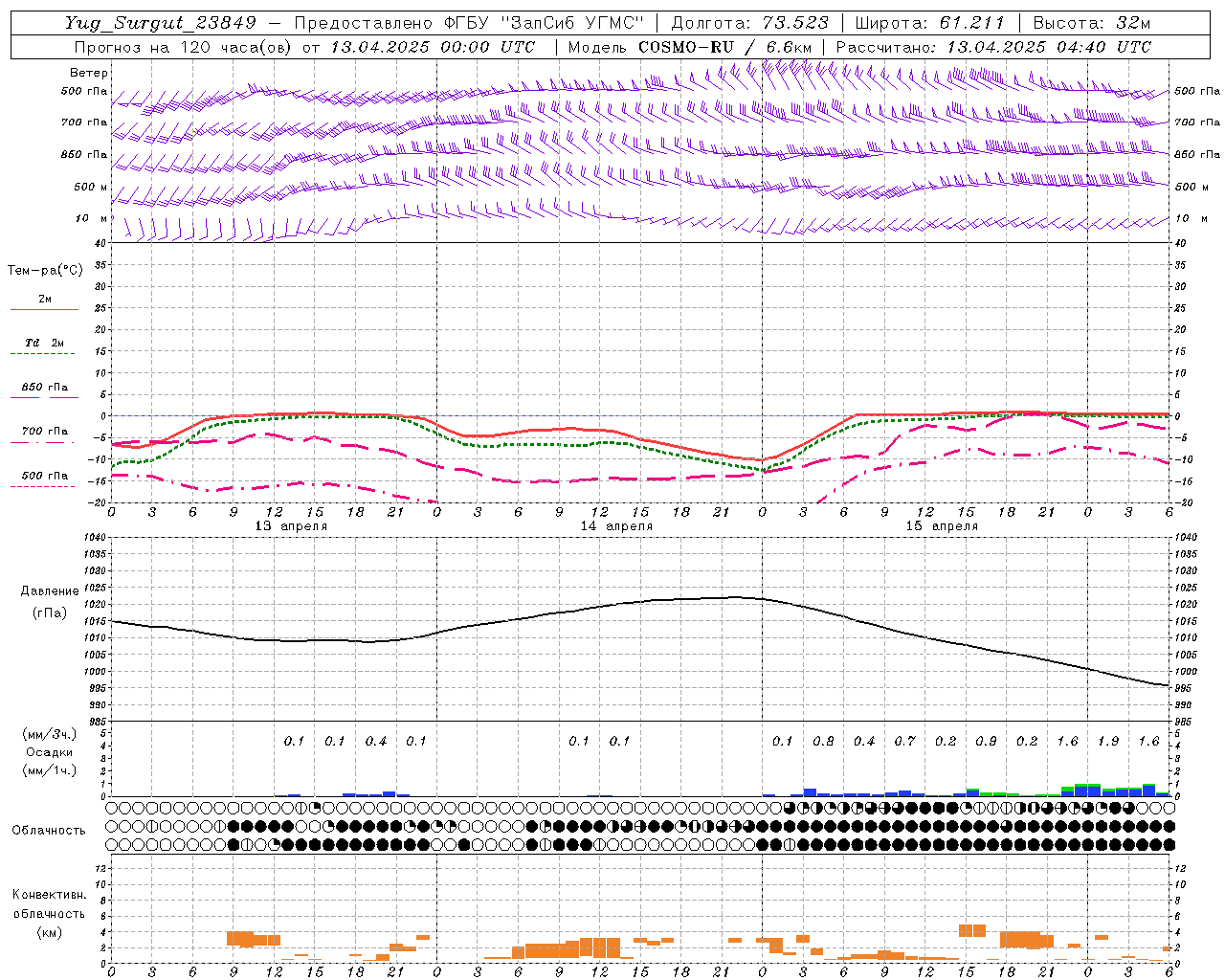Click model label COSMO-RU / 6.6км
The width and height of the screenshot is (1225, 980).
click(x=724, y=46)
